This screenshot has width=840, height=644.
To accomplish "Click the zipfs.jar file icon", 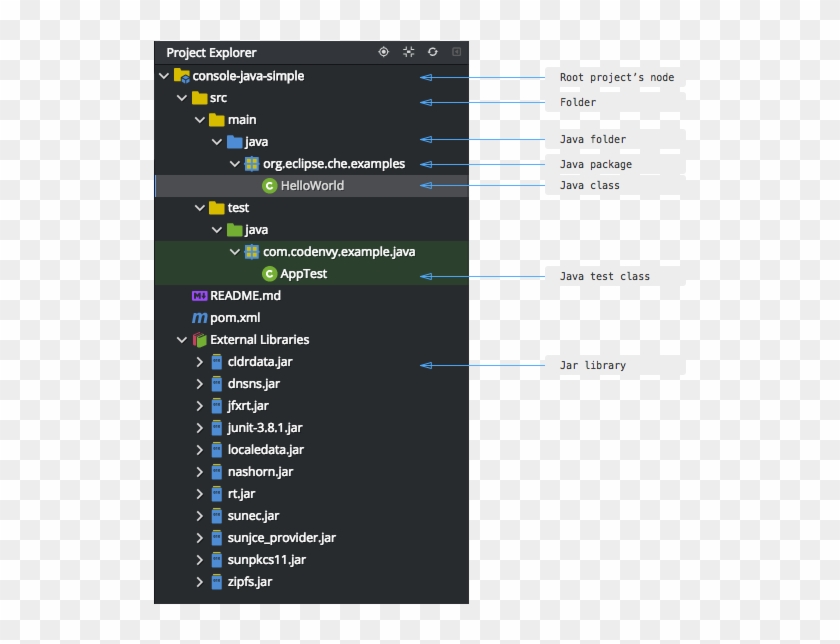I will tap(216, 582).
